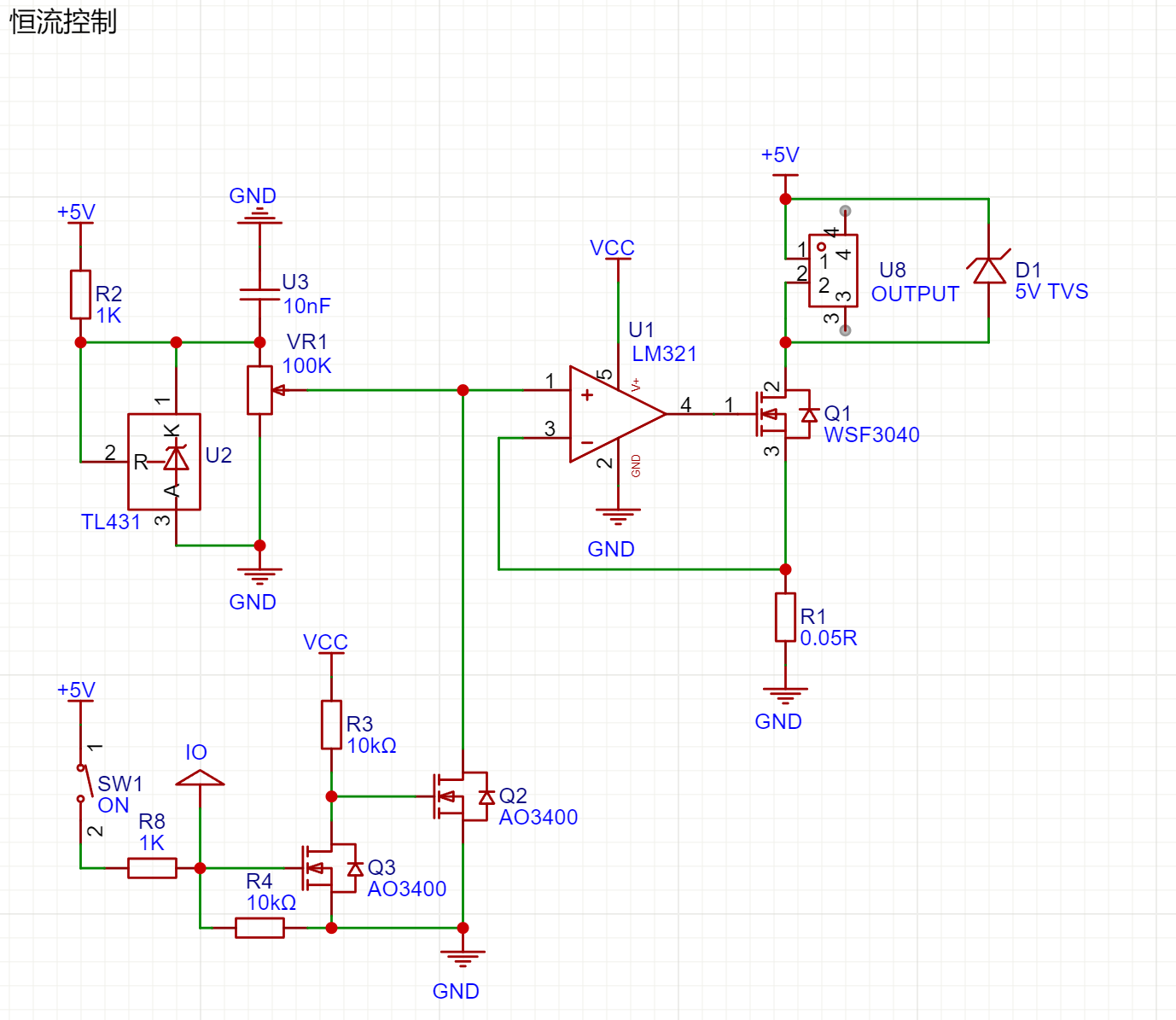Click the Q2 AO3400 MOSFET symbol
Image resolution: width=1176 pixels, height=1020 pixels.
click(x=463, y=796)
